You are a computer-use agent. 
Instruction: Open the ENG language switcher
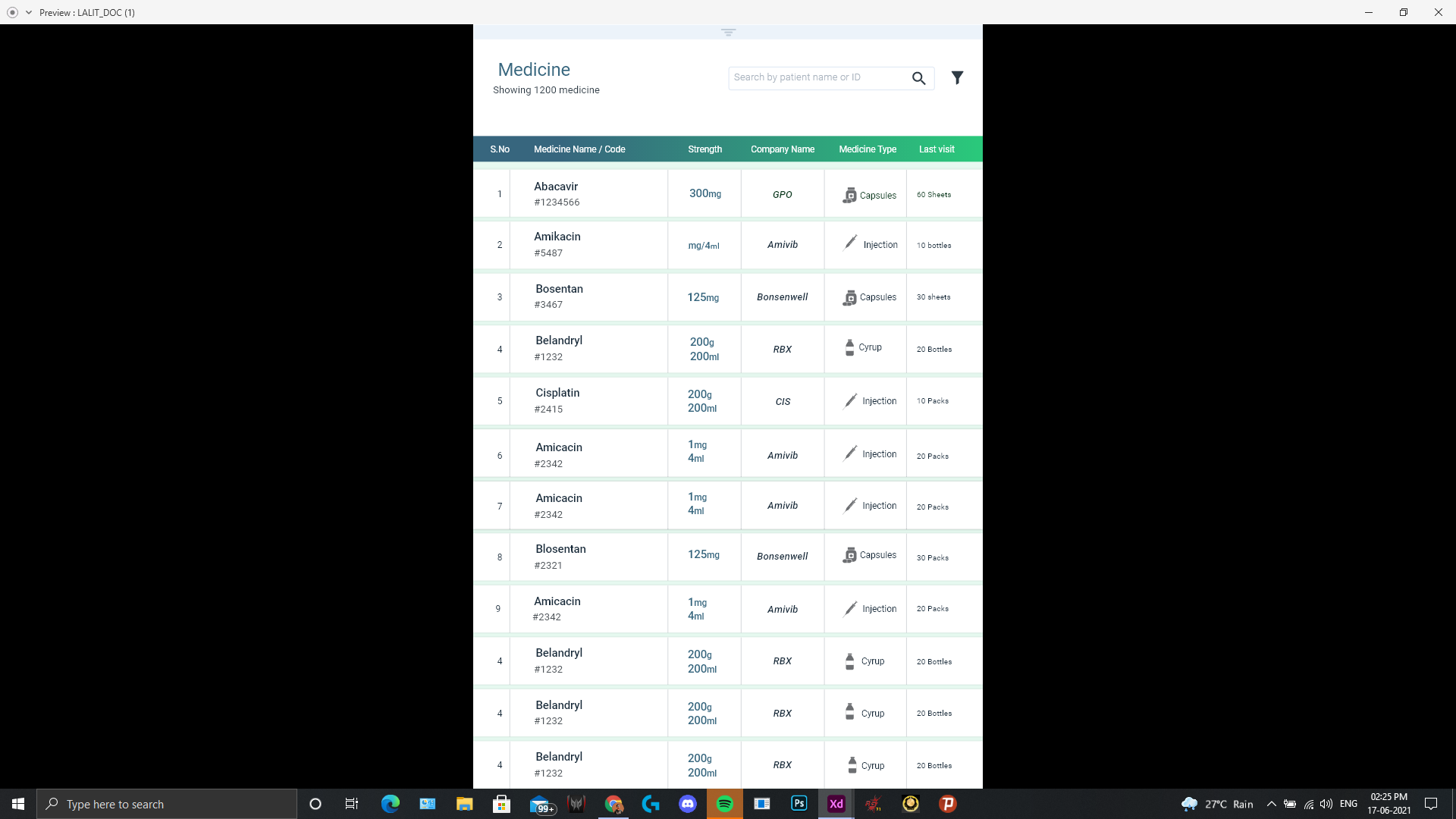pos(1348,804)
